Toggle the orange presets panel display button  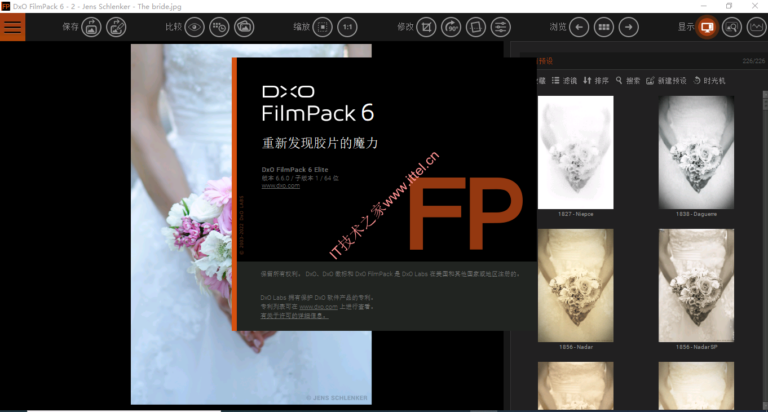pos(707,27)
